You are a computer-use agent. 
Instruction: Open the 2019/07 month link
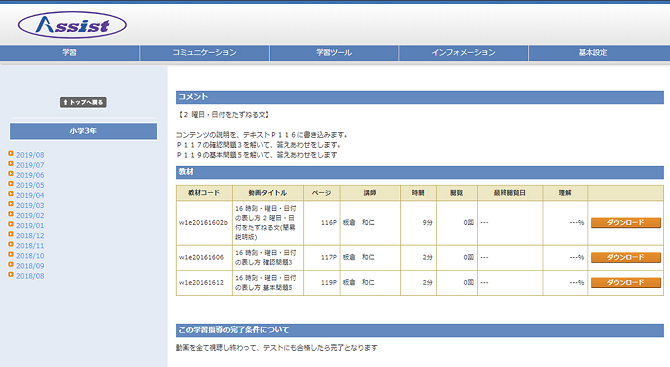pos(30,165)
